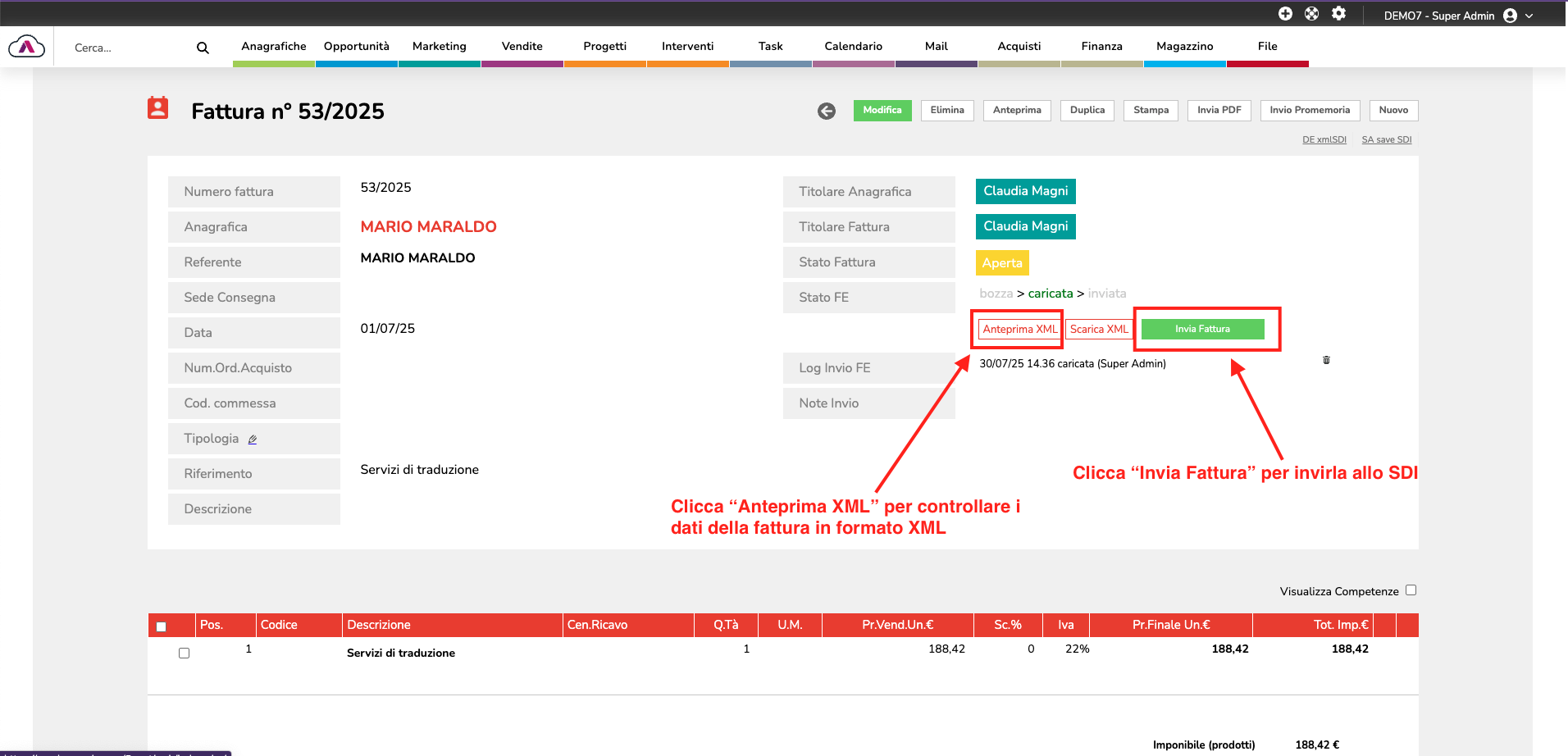
Task: Click the cloud logo in the top left
Action: tap(26, 47)
